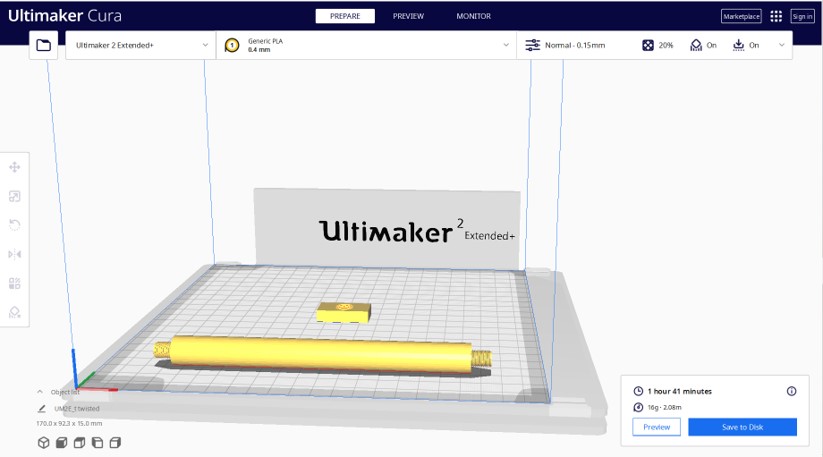This screenshot has height=457, width=823.
Task: Collapse the Object list panel
Action: tap(41, 392)
